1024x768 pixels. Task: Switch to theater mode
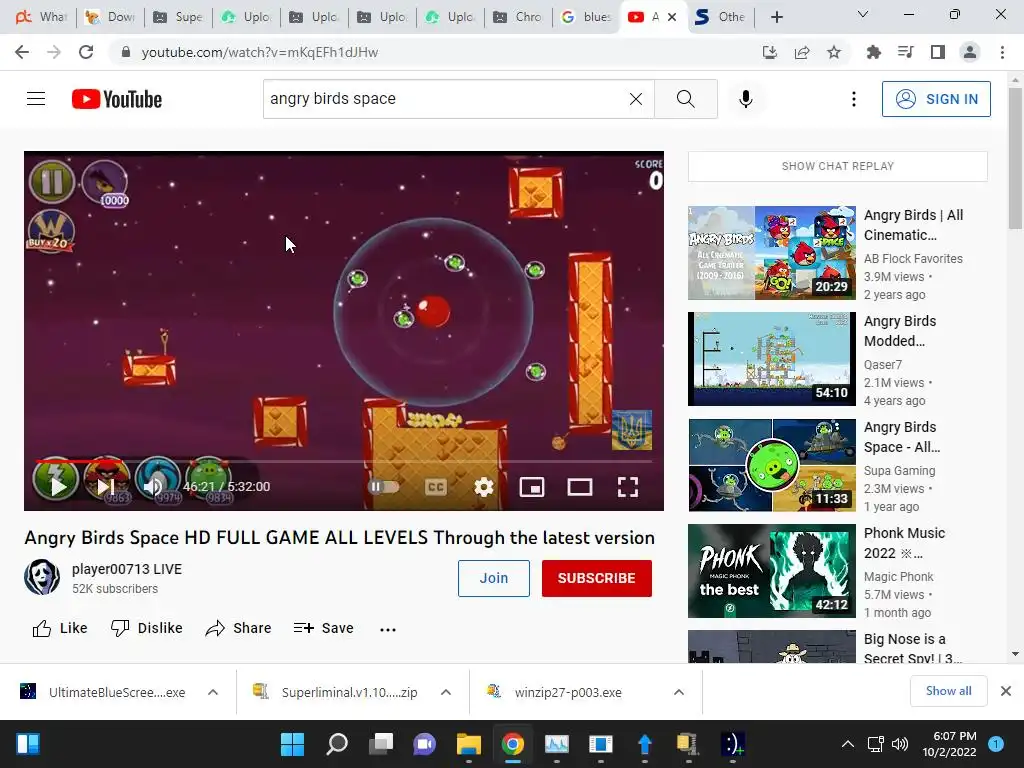[x=579, y=487]
